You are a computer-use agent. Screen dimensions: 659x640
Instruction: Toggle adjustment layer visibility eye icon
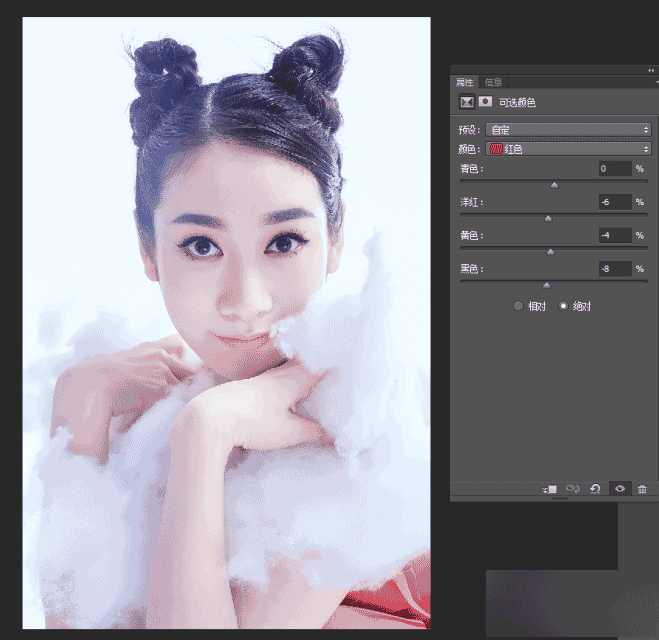pos(620,489)
